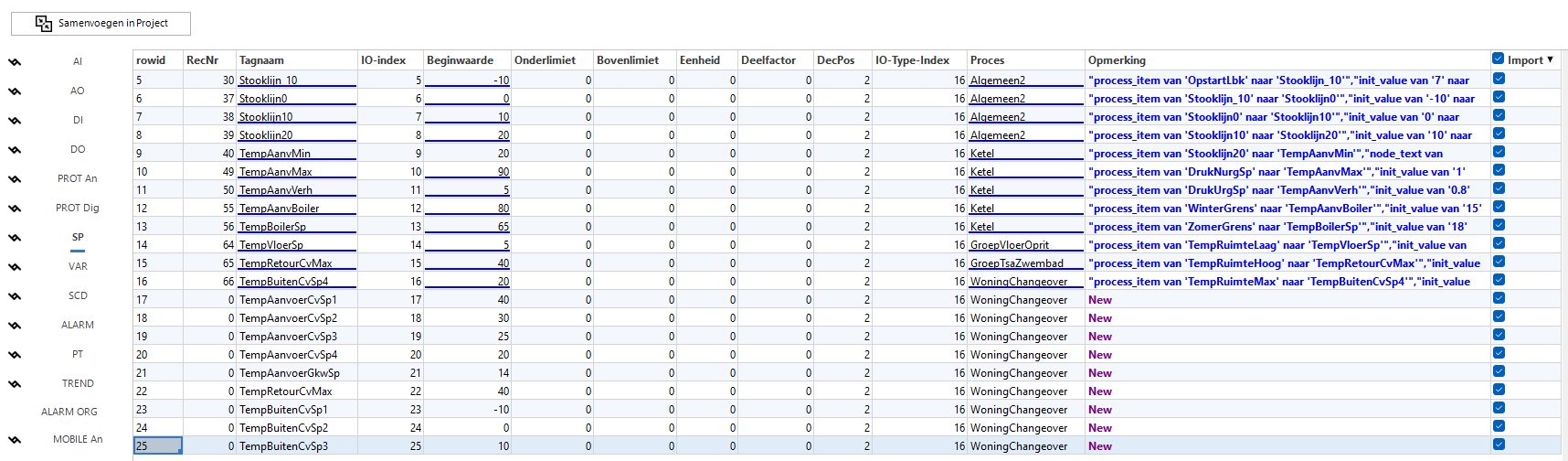Switch to the SCD tab
The image size is (1568, 461).
click(78, 295)
